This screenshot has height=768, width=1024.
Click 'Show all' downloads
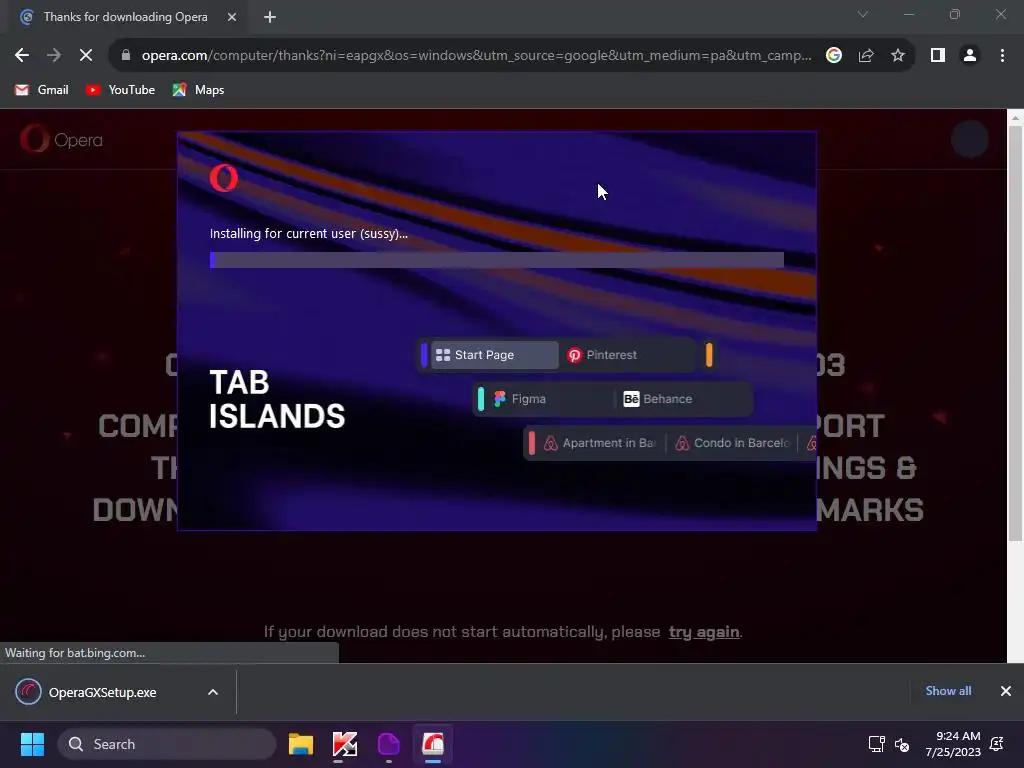[x=948, y=691]
